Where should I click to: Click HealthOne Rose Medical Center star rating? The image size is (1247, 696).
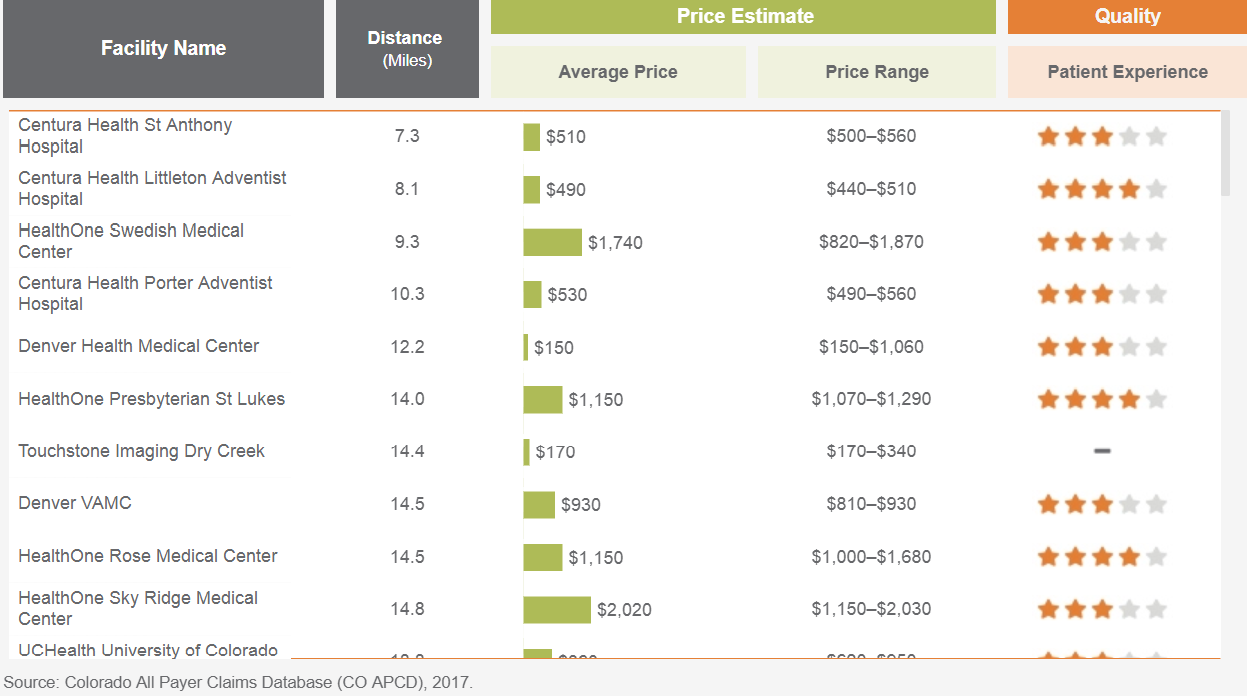pos(1102,557)
